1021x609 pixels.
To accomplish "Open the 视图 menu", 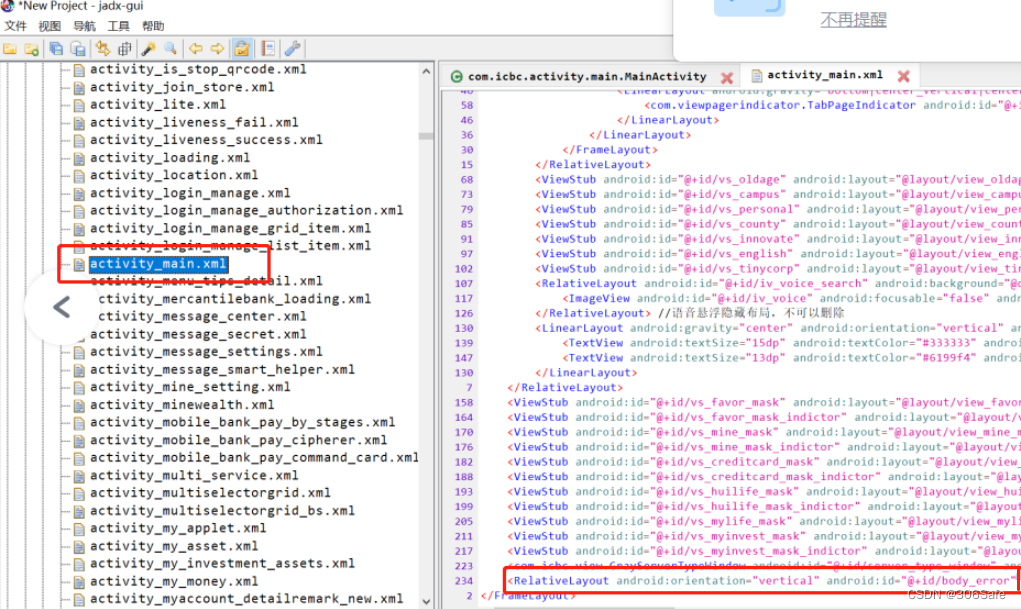I will pos(49,26).
